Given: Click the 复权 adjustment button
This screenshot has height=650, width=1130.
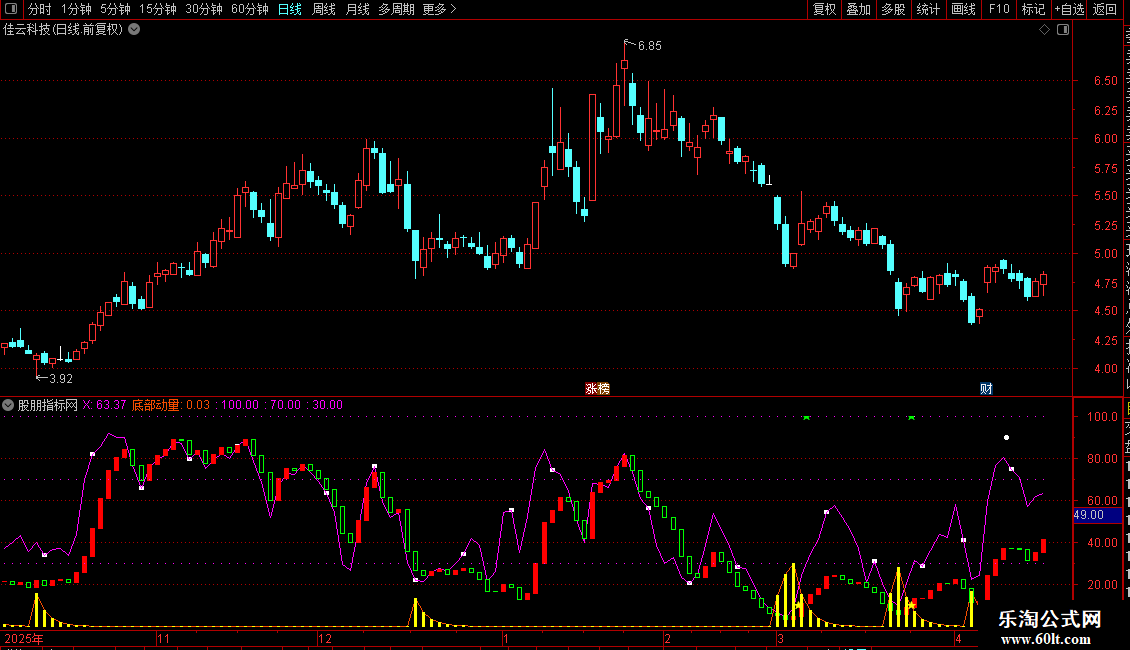Looking at the screenshot, I should [x=824, y=9].
